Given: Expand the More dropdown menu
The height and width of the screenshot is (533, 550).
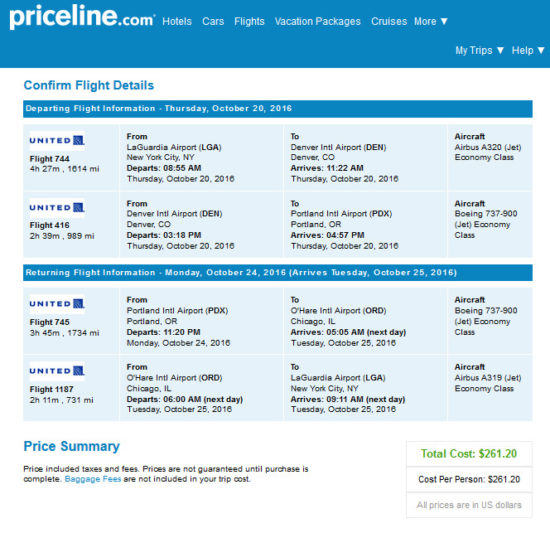Looking at the screenshot, I should point(431,21).
